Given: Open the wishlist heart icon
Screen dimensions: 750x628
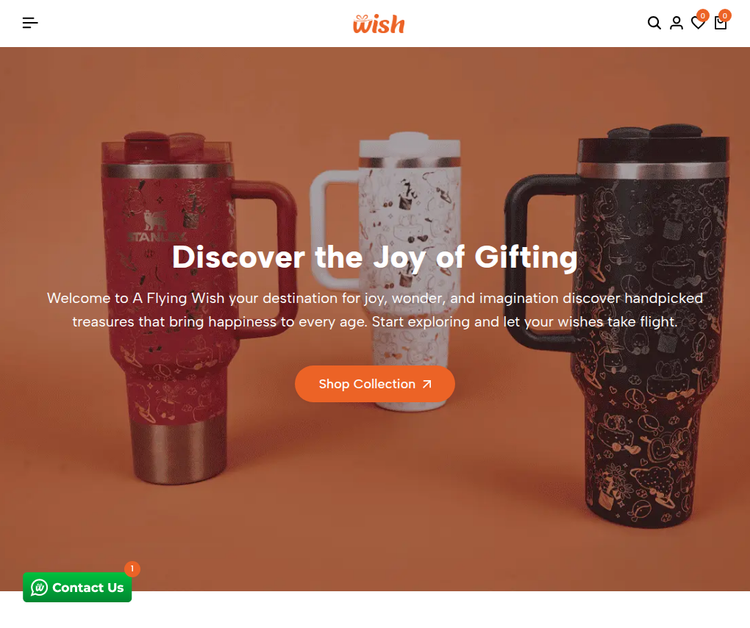Looking at the screenshot, I should point(698,23).
